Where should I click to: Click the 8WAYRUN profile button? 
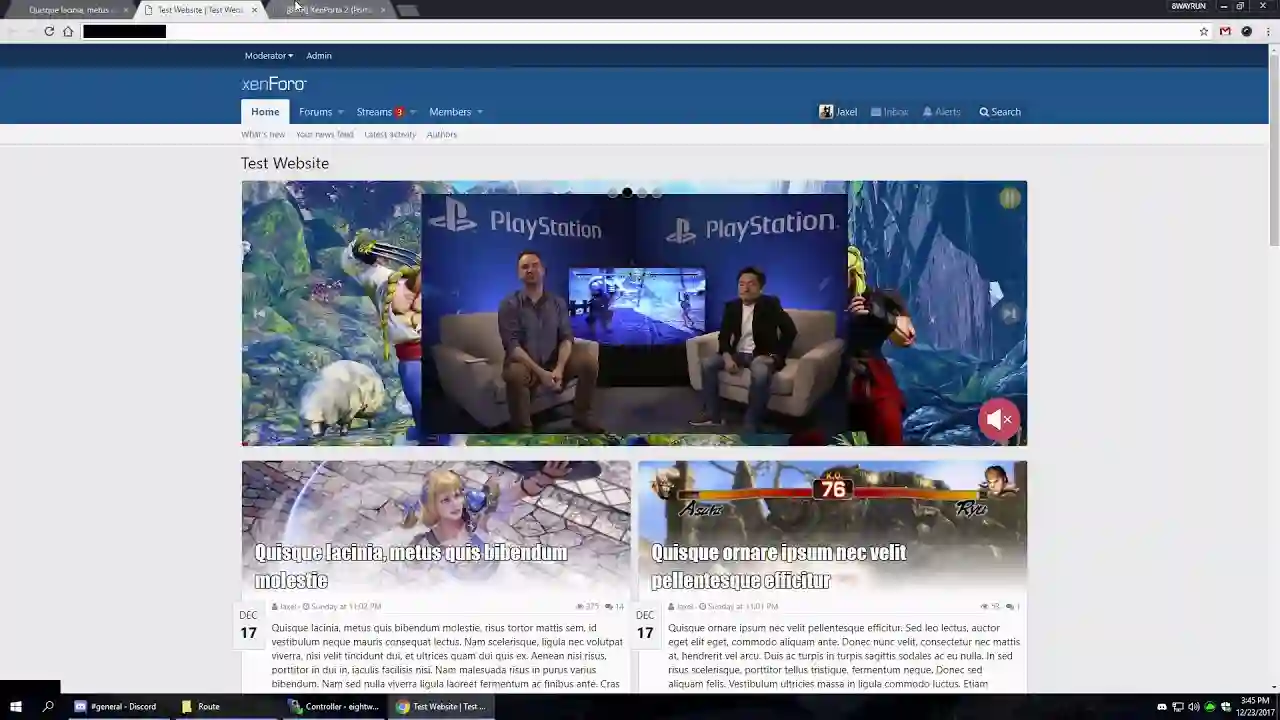point(1189,6)
